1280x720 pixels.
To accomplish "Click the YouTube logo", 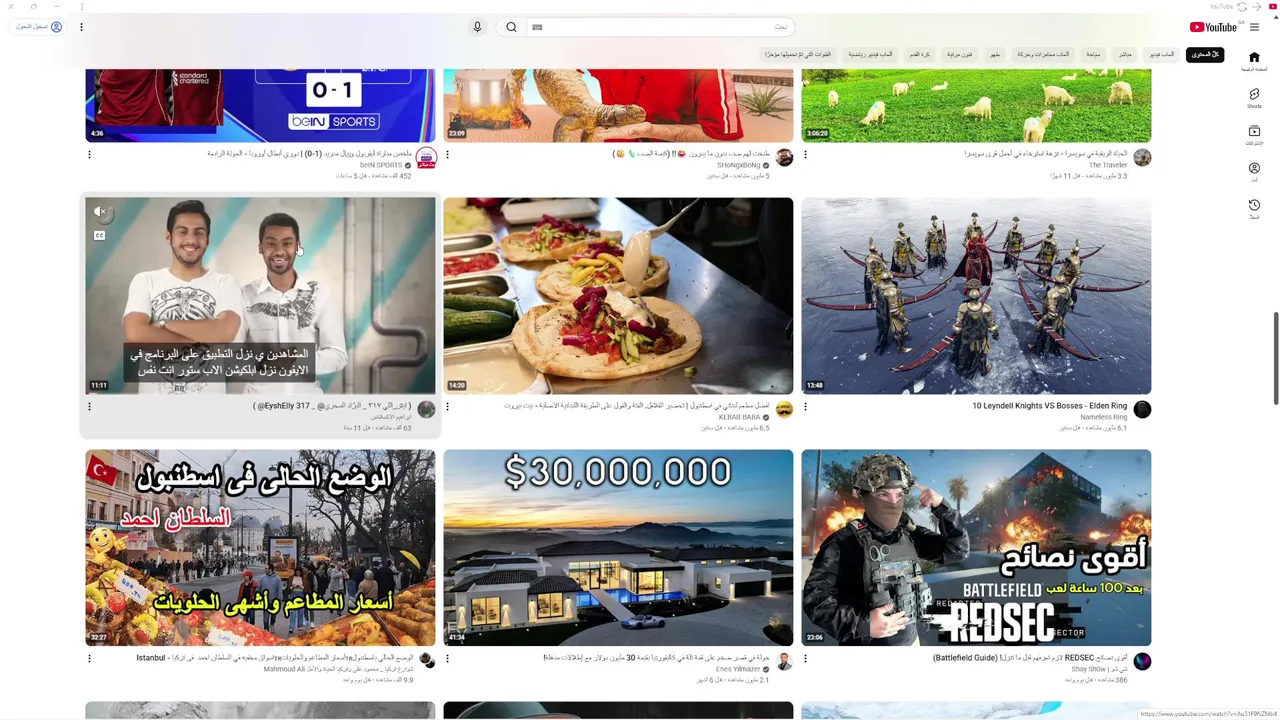I will pyautogui.click(x=1213, y=27).
